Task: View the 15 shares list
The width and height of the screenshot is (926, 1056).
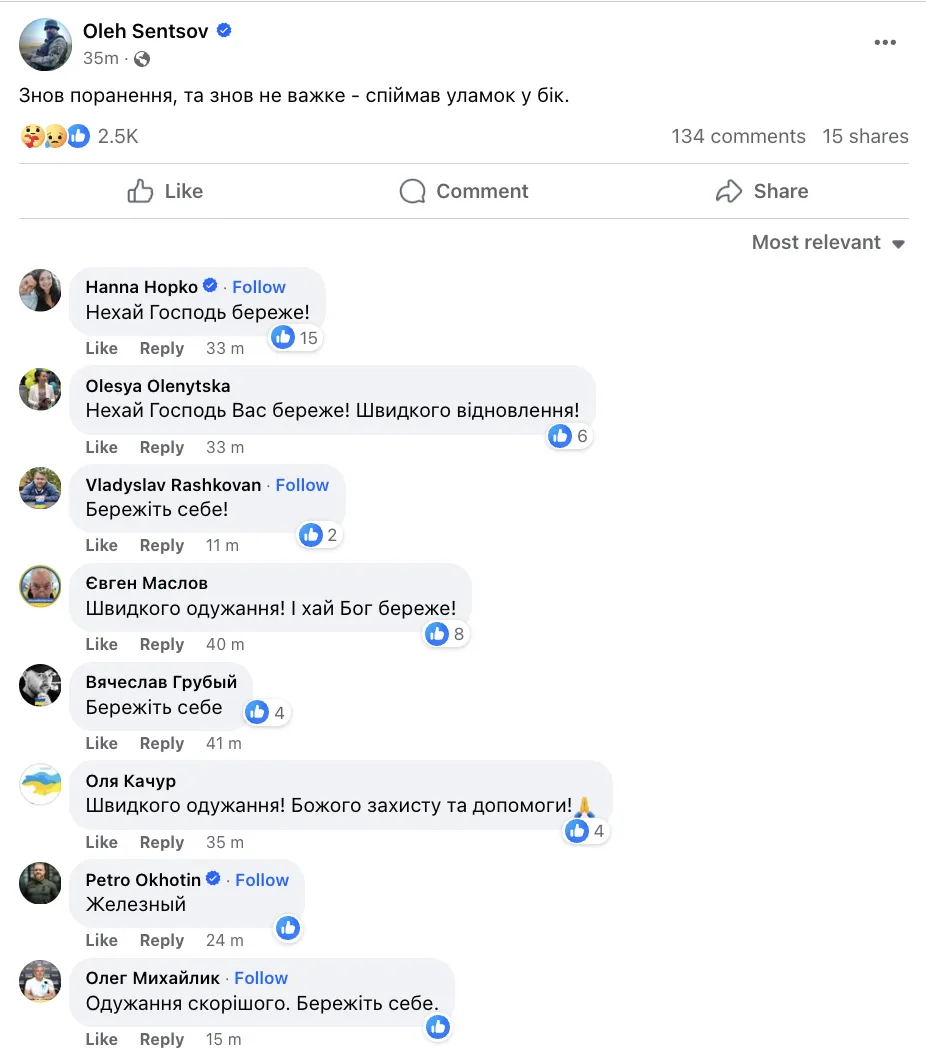Action: click(x=865, y=136)
